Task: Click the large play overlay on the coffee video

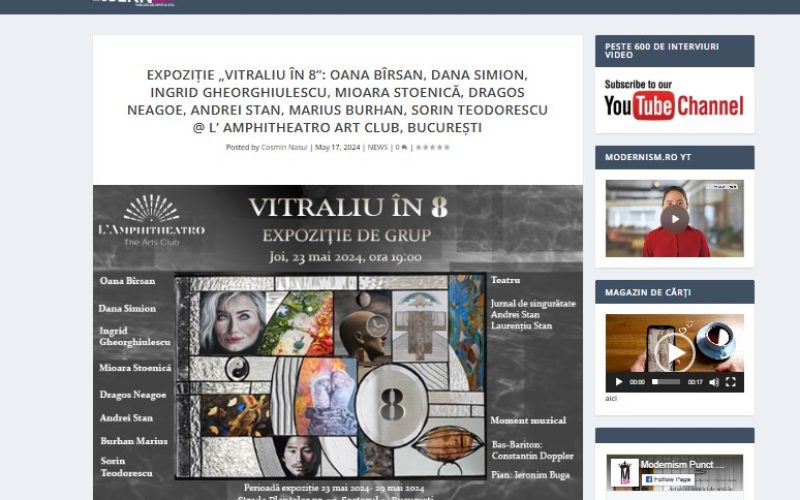Action: 674,353
